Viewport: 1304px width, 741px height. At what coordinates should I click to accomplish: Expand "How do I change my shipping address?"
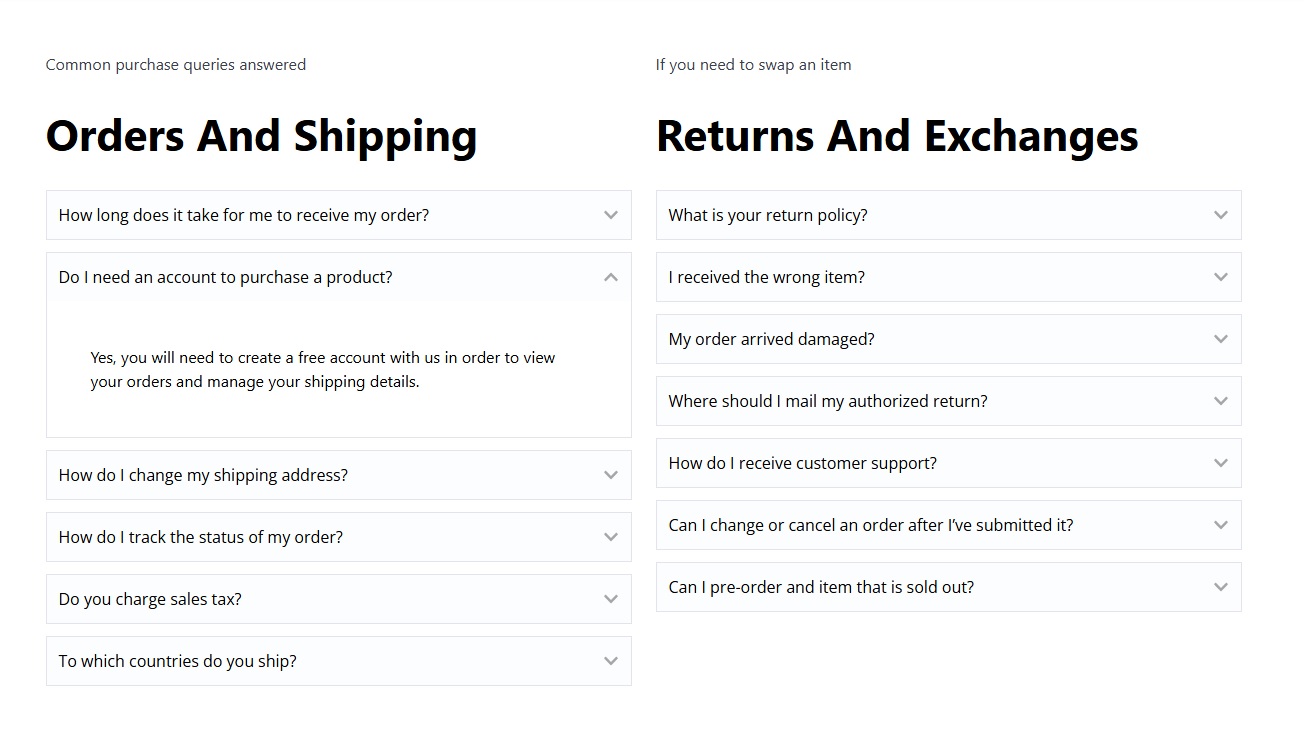click(x=204, y=475)
